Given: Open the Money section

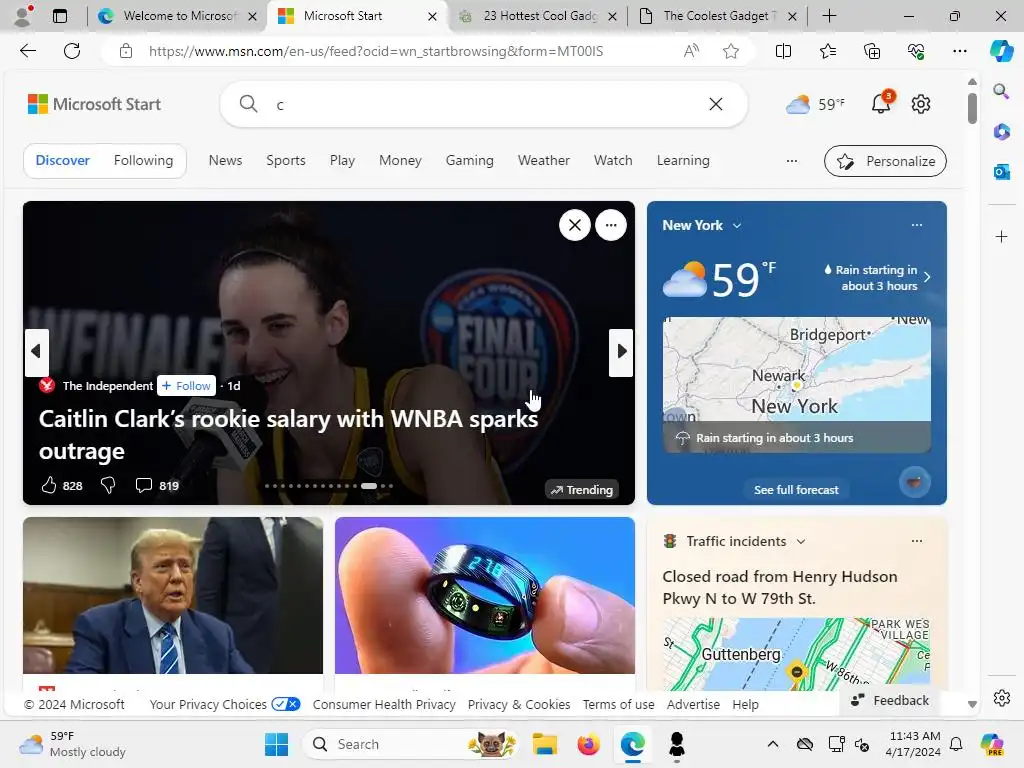Looking at the screenshot, I should [x=400, y=161].
